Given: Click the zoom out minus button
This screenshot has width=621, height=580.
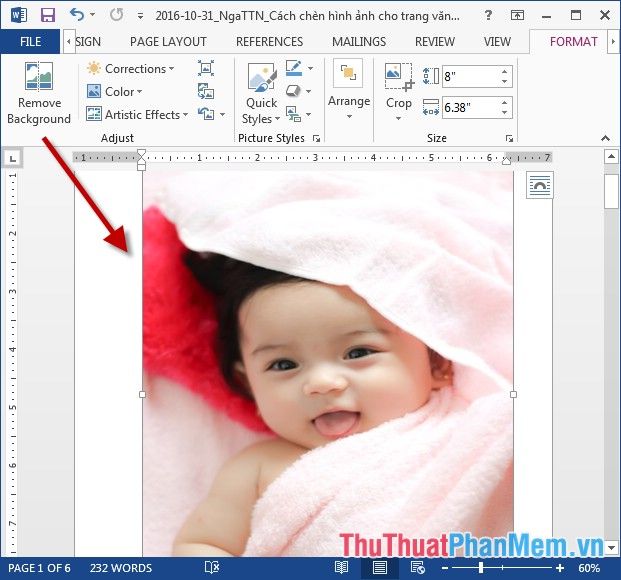Looking at the screenshot, I should click(444, 568).
